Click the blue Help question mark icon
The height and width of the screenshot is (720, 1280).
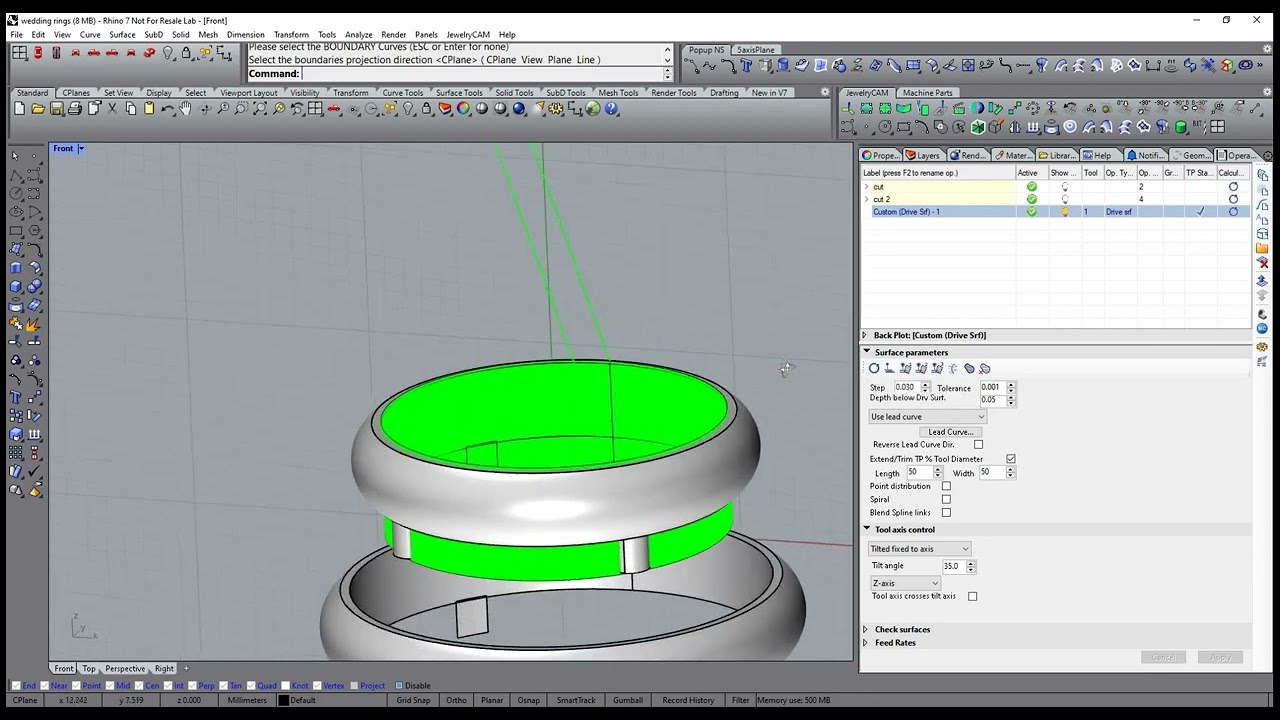(610, 109)
